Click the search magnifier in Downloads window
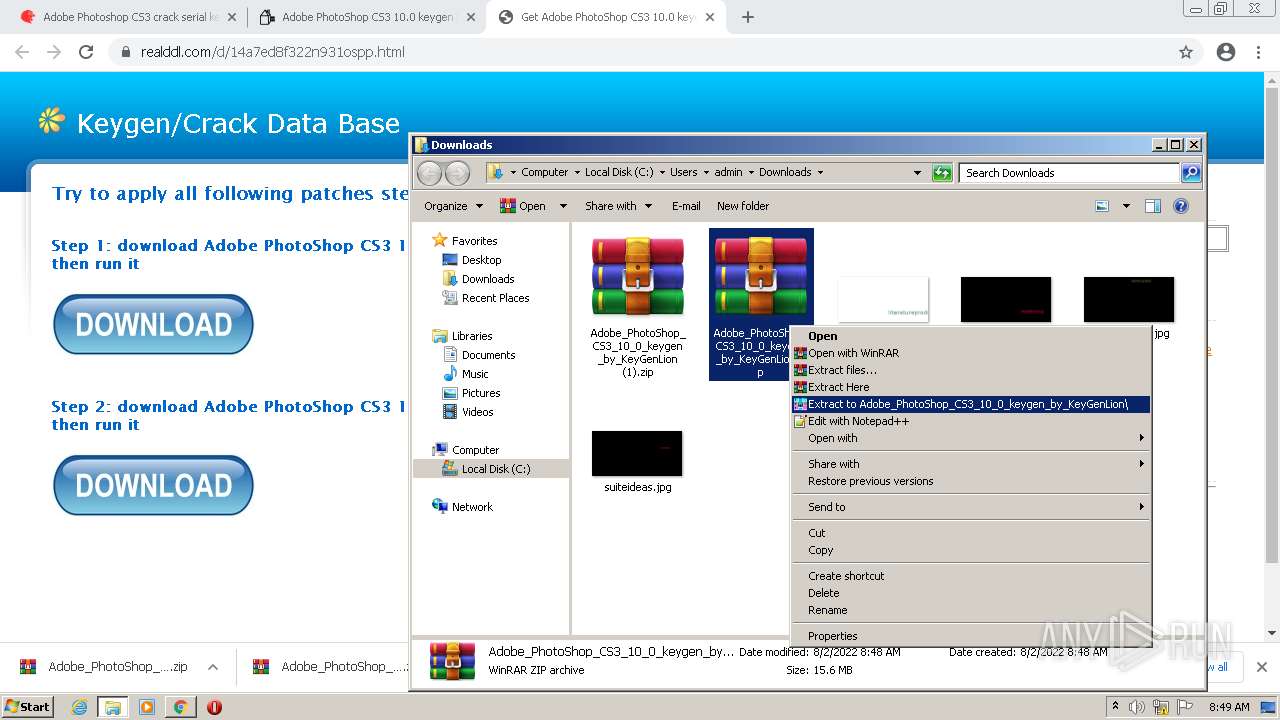The height and width of the screenshot is (720, 1280). (x=1190, y=172)
